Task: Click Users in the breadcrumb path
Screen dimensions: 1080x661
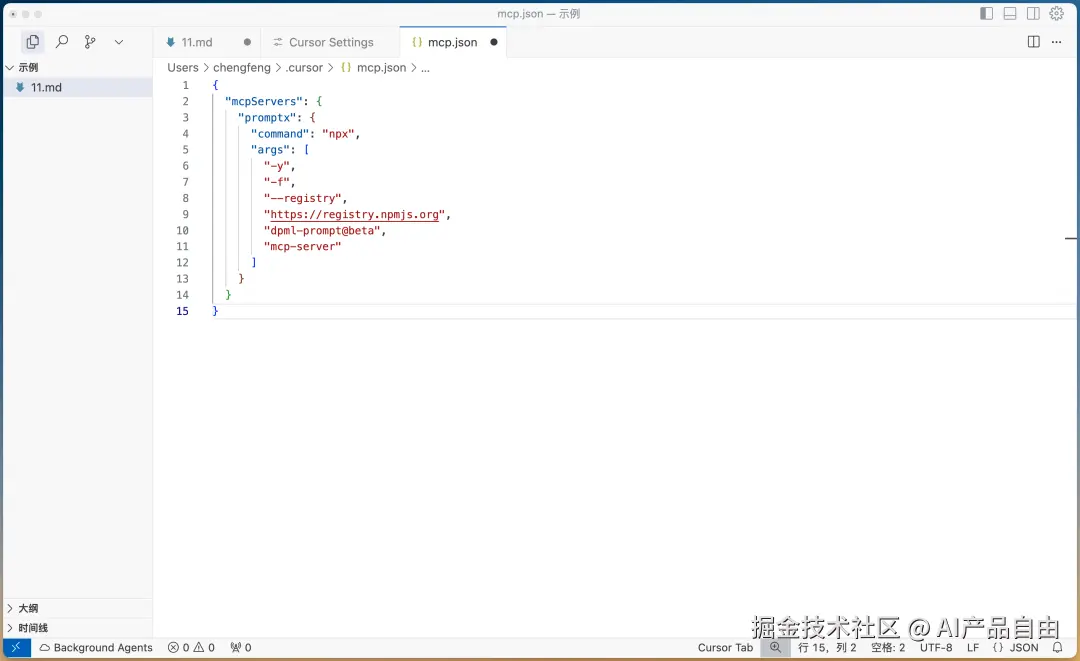Action: (183, 67)
